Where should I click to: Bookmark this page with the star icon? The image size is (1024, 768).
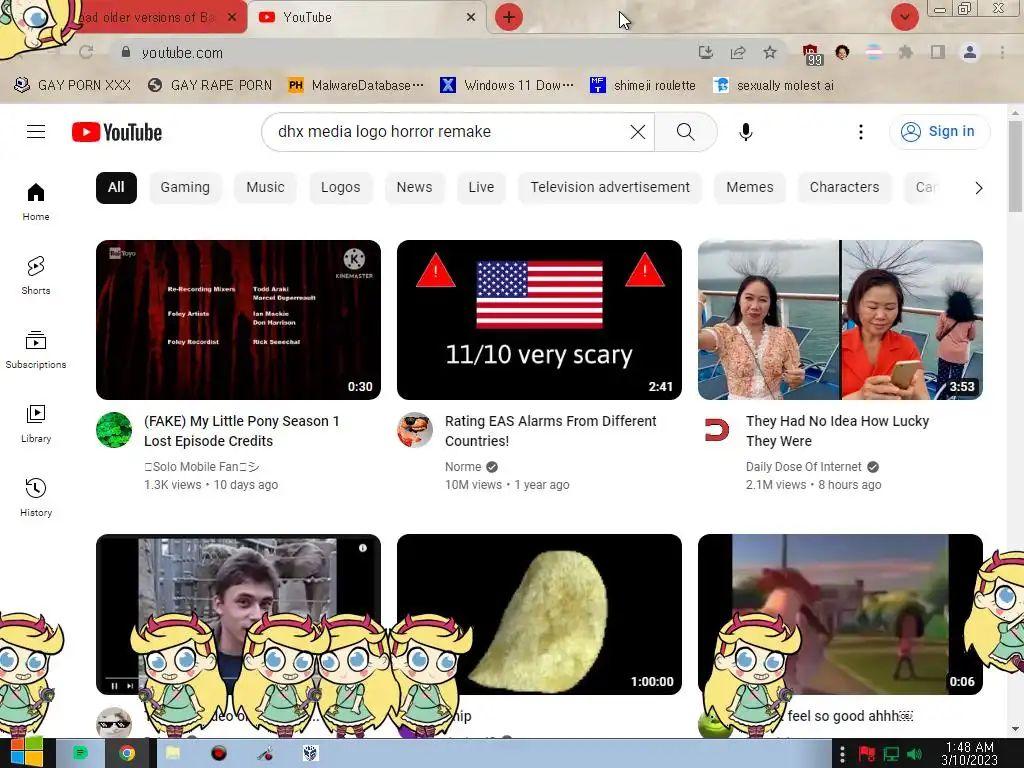770,52
